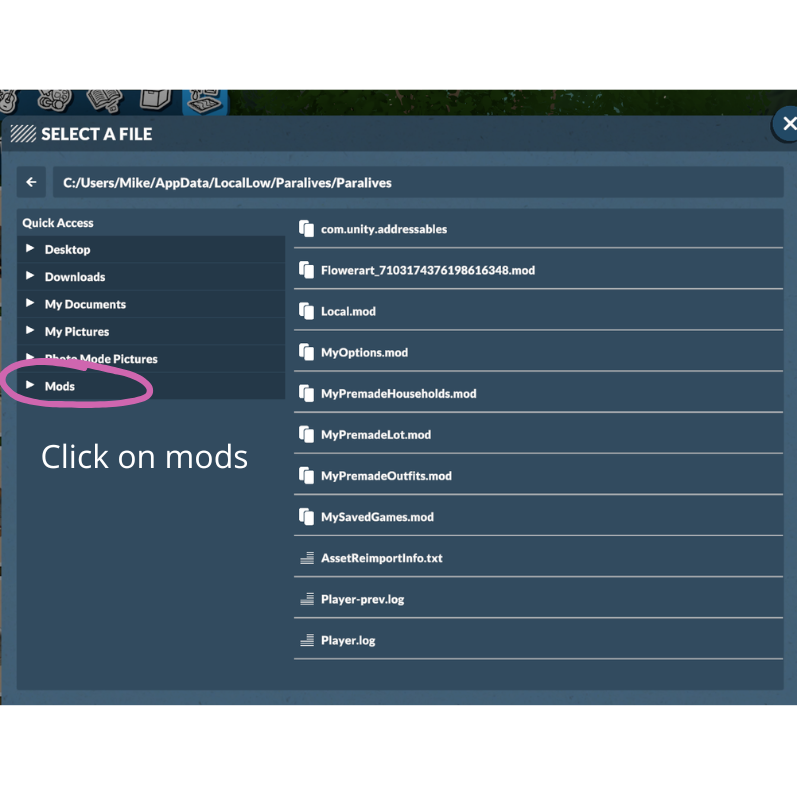
Task: Go back using the left arrow button
Action: click(x=32, y=182)
